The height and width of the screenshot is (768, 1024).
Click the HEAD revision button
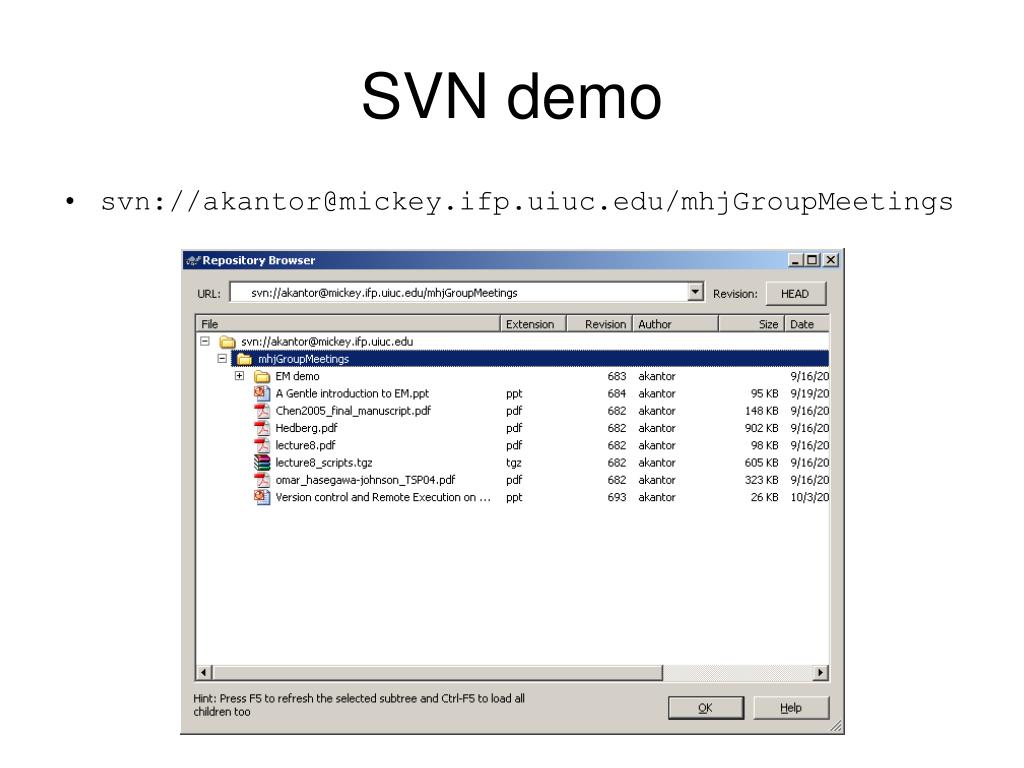pos(795,294)
